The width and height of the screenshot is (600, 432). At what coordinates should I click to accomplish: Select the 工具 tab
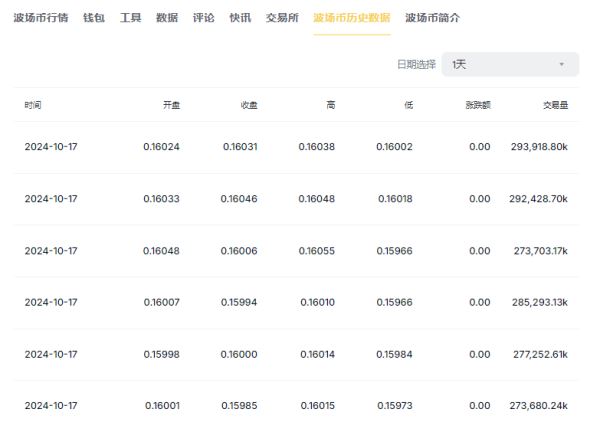click(131, 18)
